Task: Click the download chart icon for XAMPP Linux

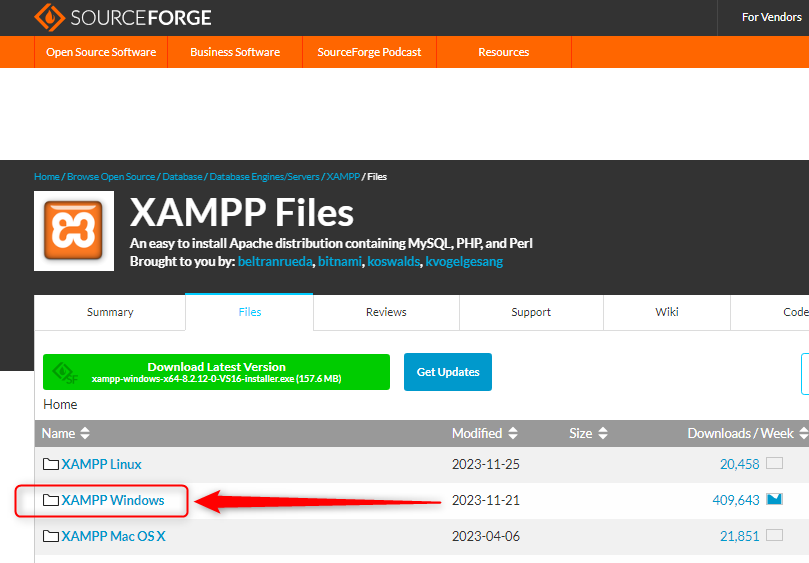Action: [x=774, y=463]
